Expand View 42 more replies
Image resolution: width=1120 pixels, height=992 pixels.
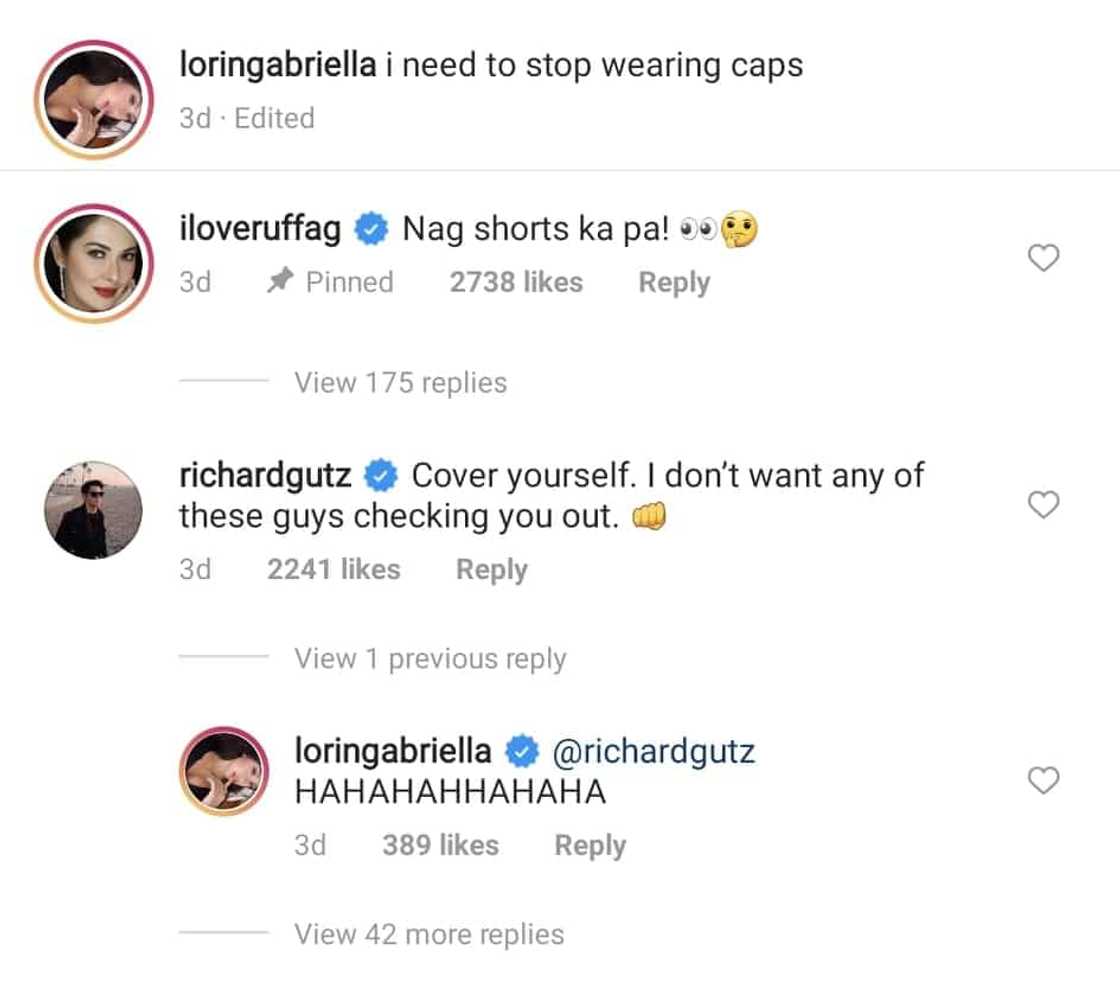tap(429, 935)
